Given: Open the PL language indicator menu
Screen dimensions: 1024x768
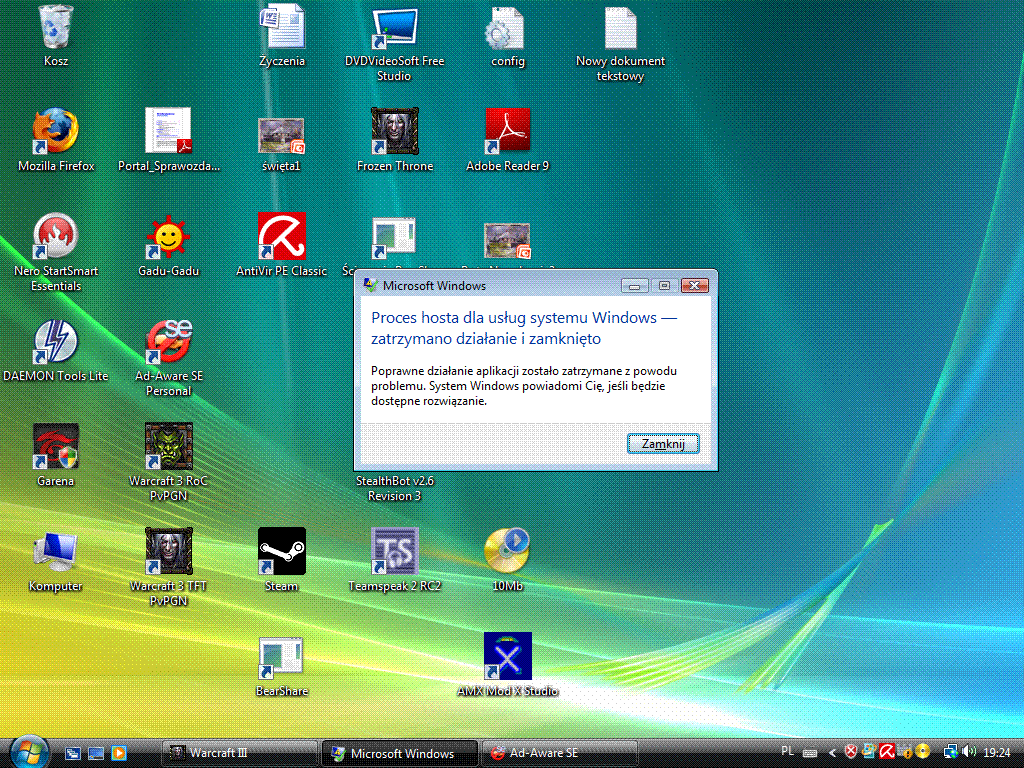Looking at the screenshot, I should tap(787, 752).
